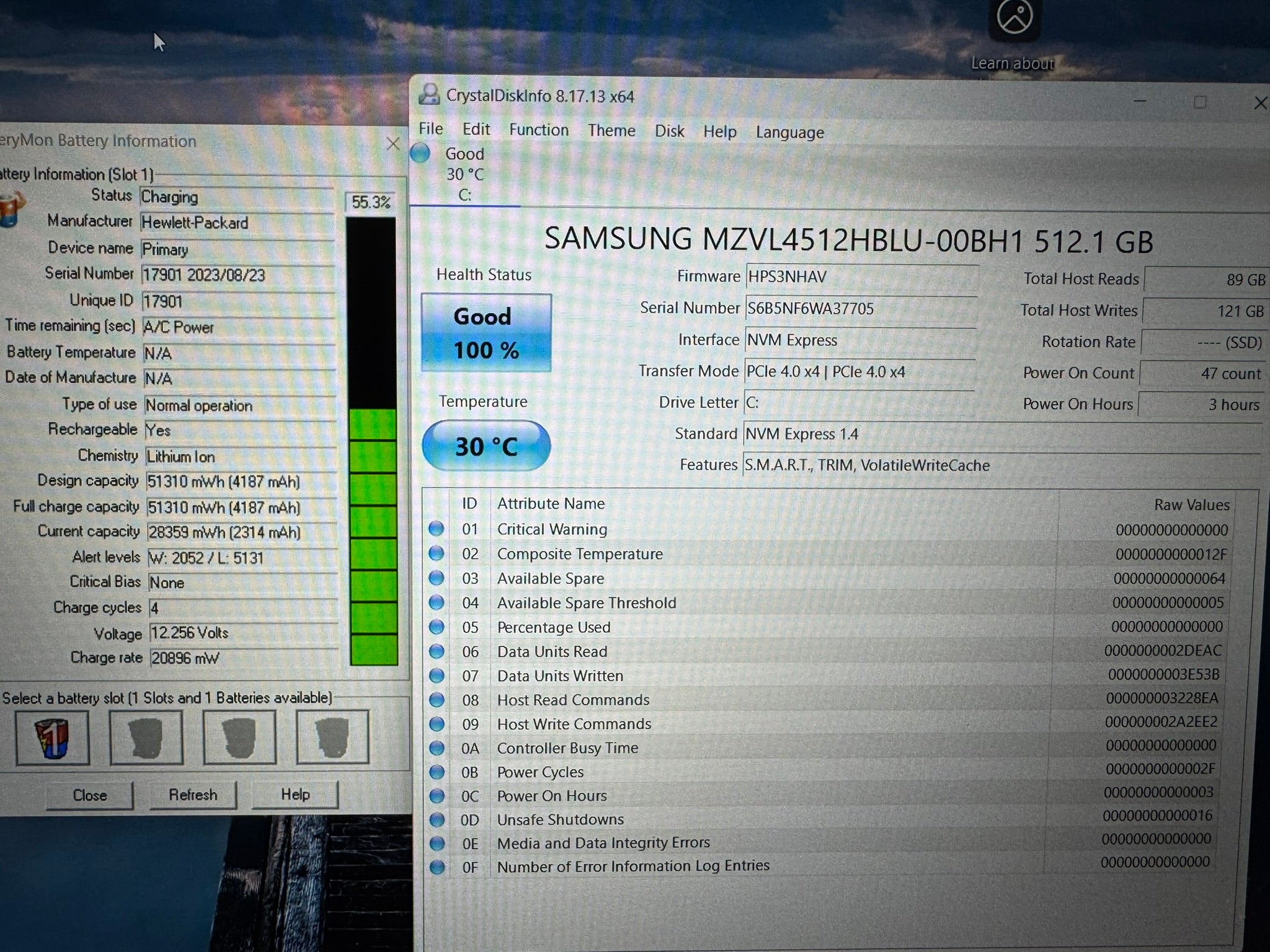Click the Attribute Name column header

(x=551, y=503)
